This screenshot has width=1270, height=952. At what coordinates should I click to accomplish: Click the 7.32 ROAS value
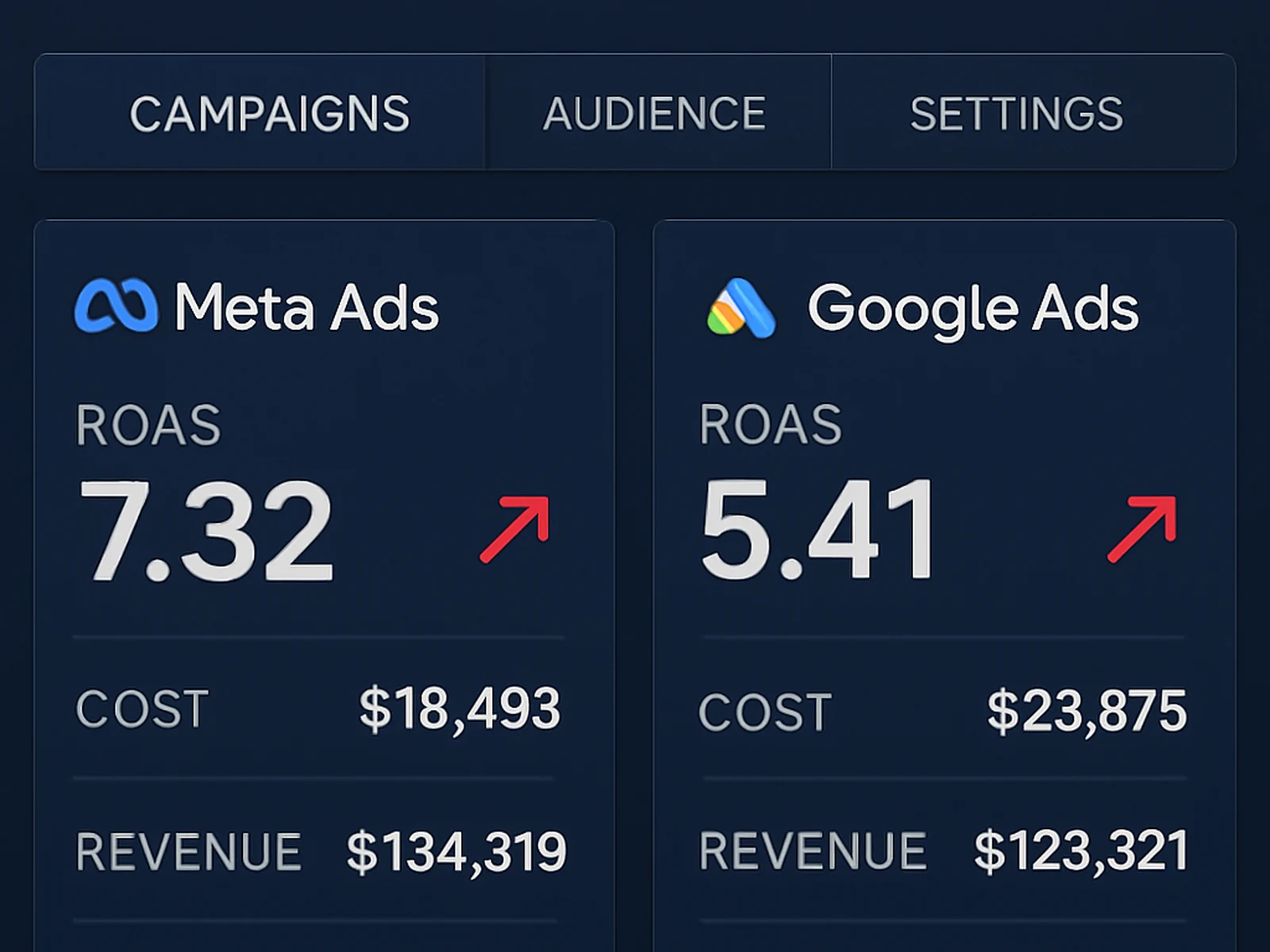(x=206, y=532)
